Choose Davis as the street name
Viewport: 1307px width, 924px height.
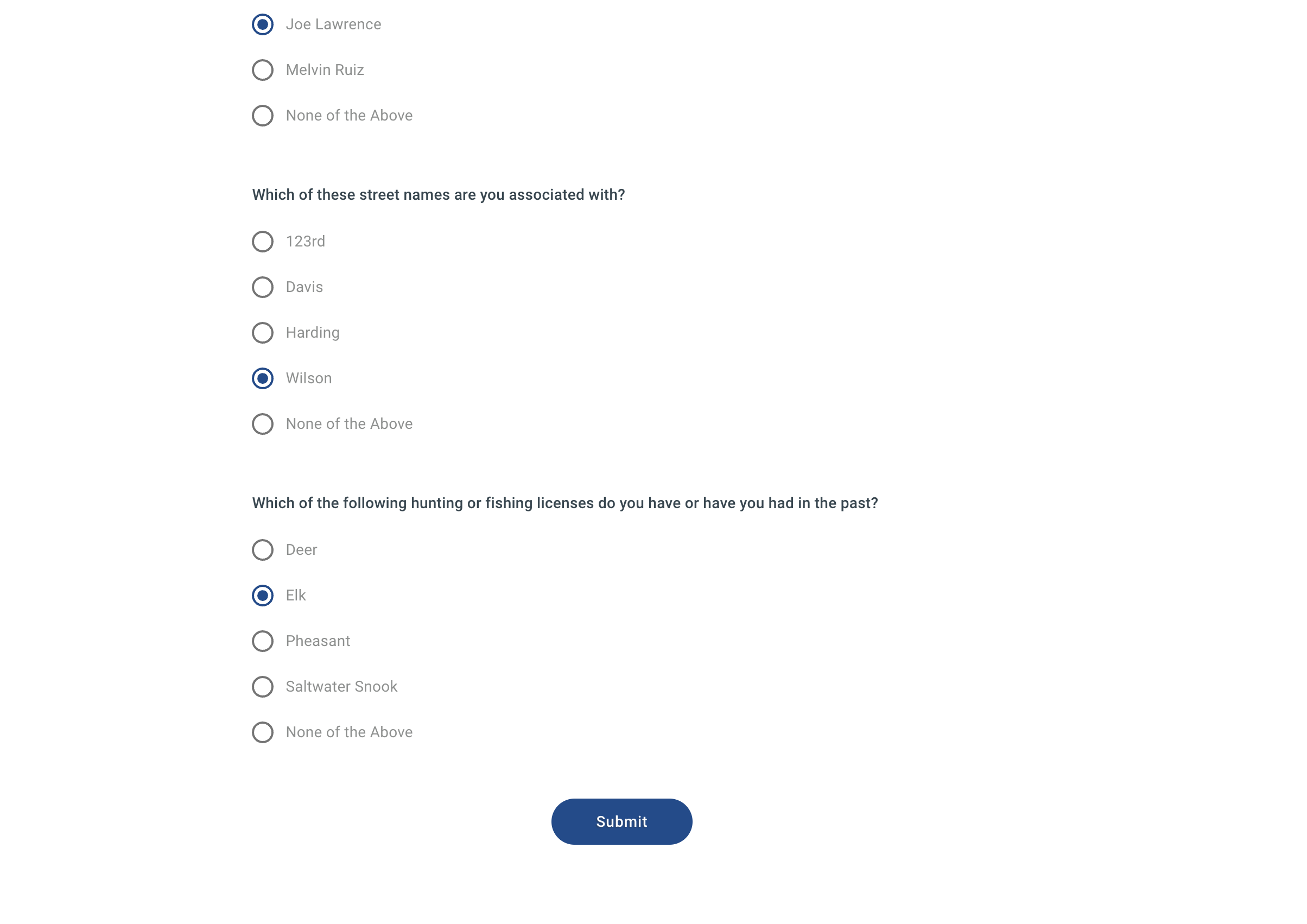[x=262, y=287]
